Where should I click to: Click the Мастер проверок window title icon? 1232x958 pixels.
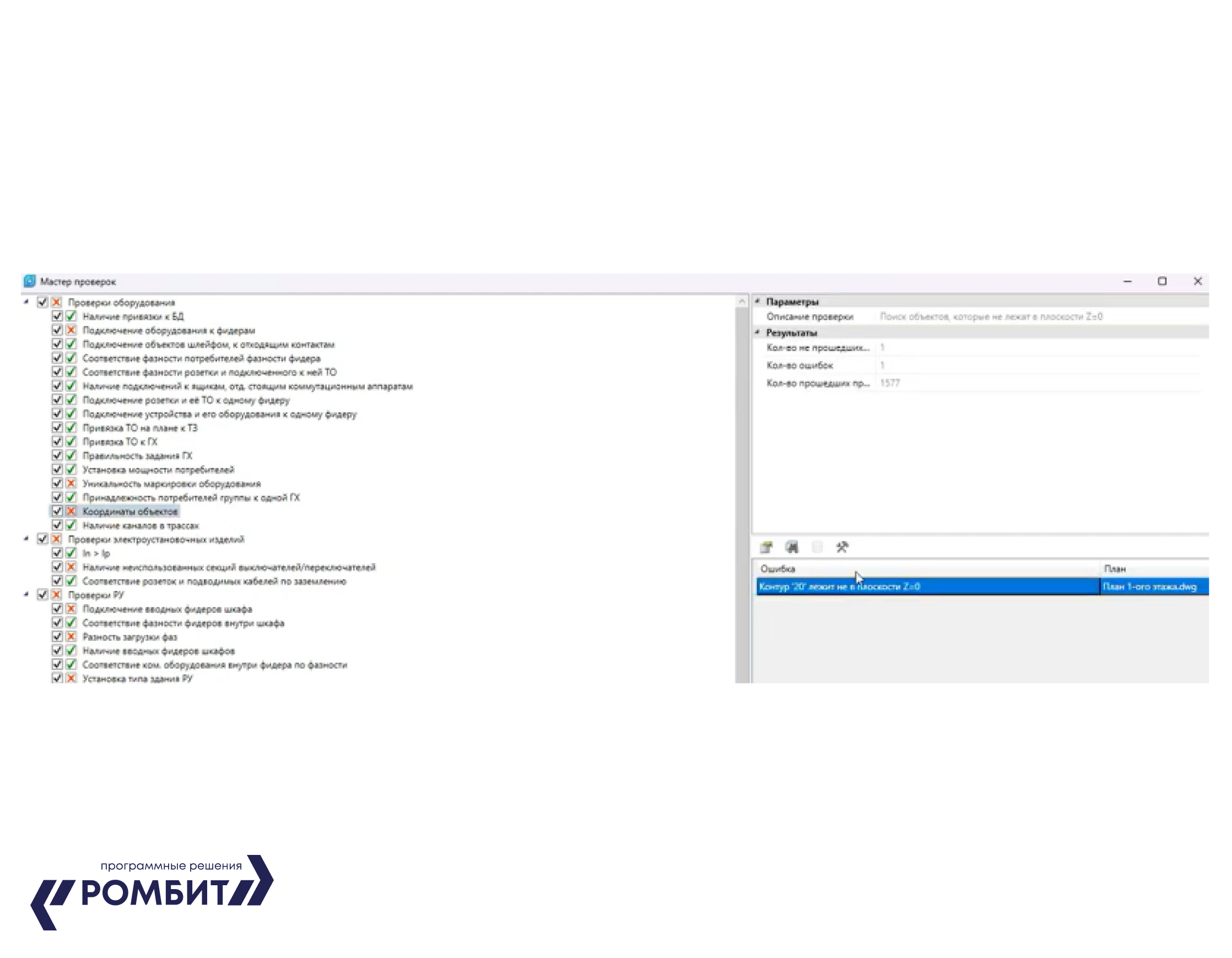29,281
